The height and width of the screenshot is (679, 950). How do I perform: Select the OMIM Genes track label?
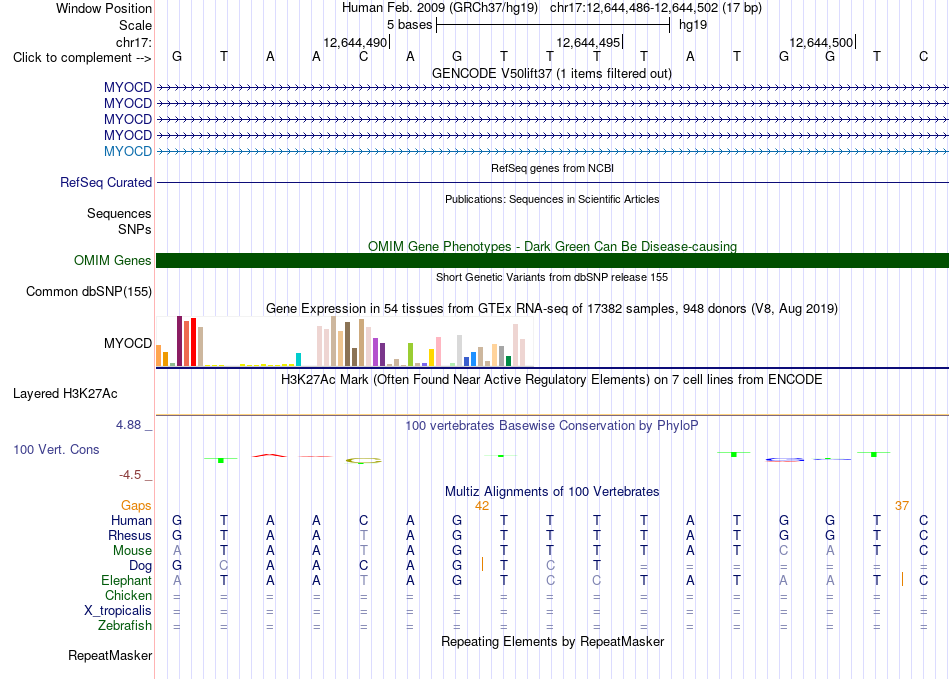(113, 260)
